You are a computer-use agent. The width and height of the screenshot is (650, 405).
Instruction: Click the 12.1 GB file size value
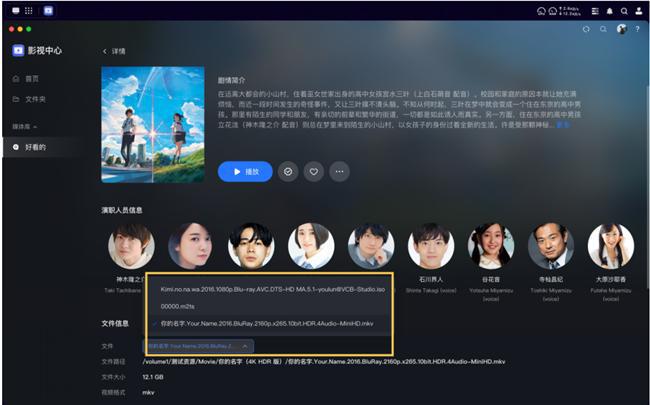[x=153, y=377]
